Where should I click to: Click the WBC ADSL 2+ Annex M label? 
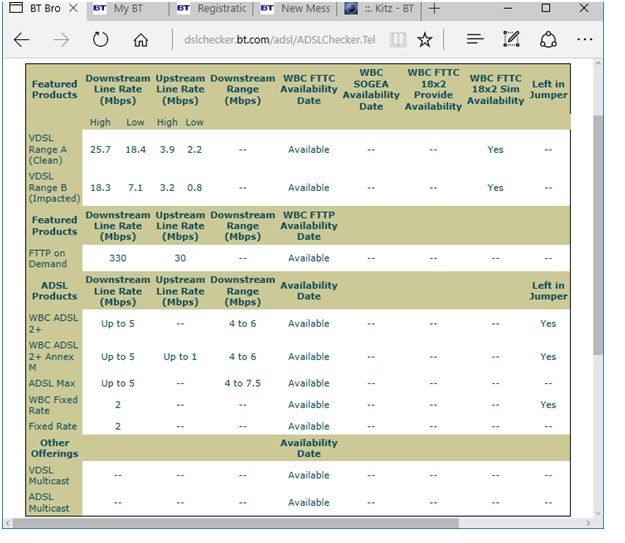pos(53,356)
